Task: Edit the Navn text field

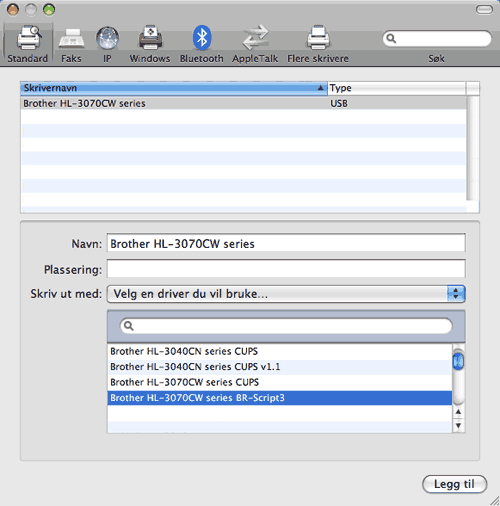Action: coord(286,243)
